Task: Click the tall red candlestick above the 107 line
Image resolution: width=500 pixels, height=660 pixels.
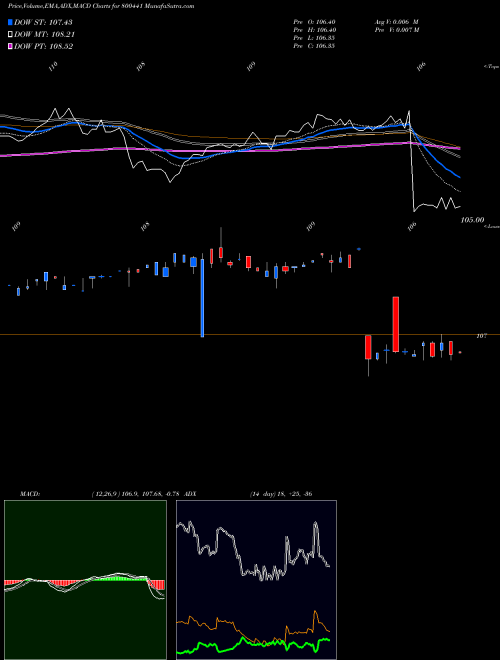Action: coord(396,324)
